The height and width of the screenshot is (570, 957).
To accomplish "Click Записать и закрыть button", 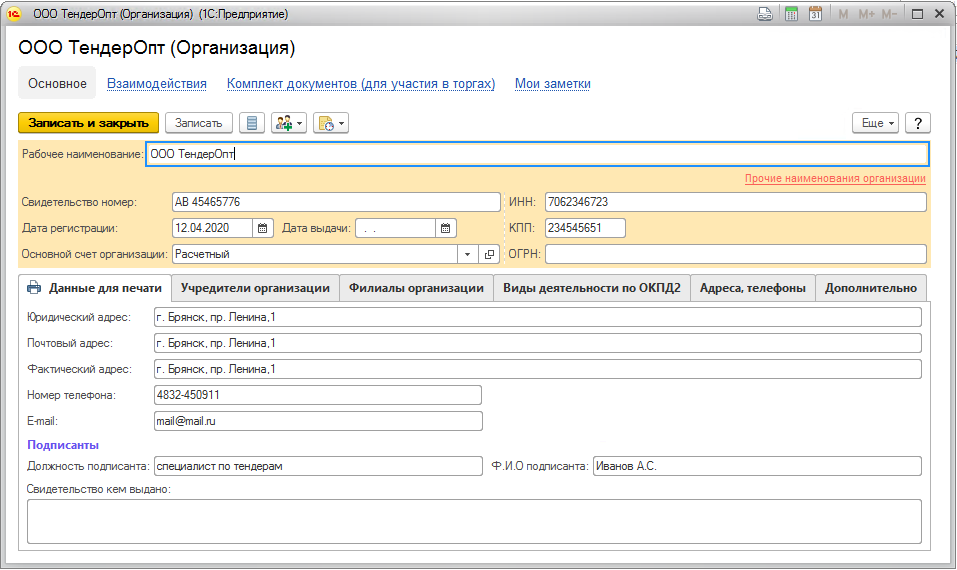I will [x=88, y=123].
